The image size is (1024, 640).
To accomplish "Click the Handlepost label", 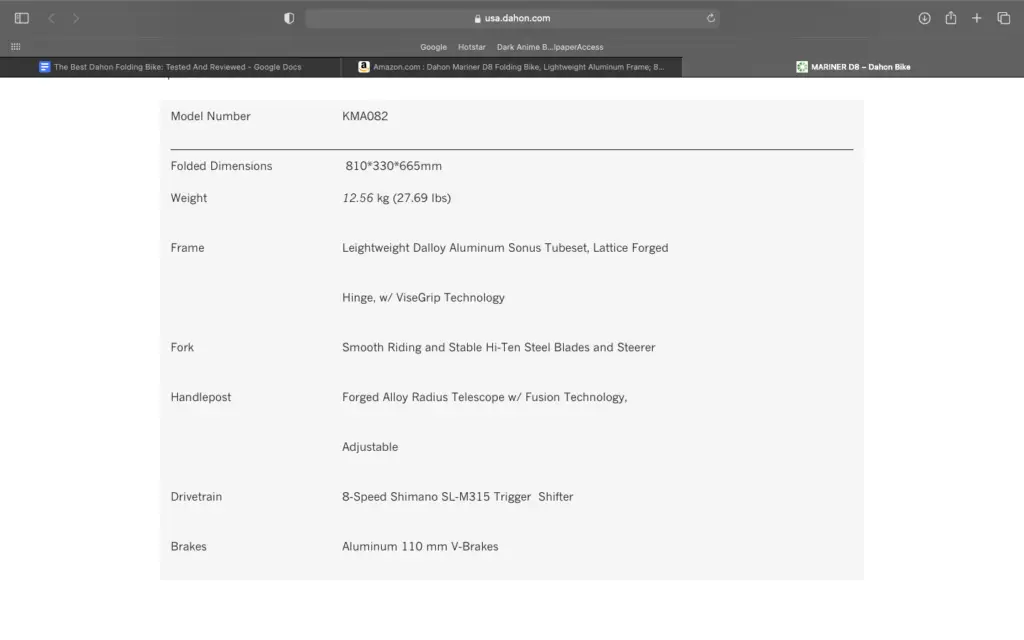I will click(x=200, y=397).
